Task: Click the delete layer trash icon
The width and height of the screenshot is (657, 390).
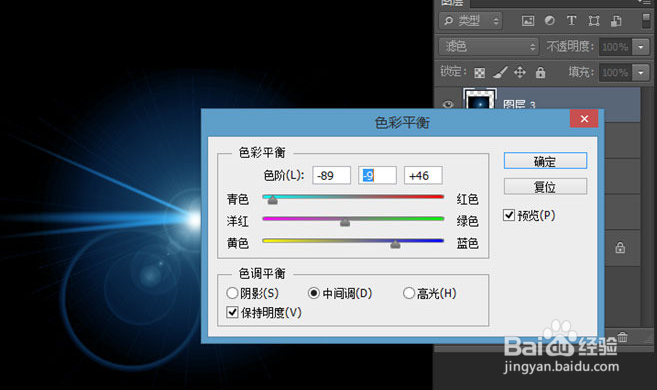Action: click(x=623, y=336)
